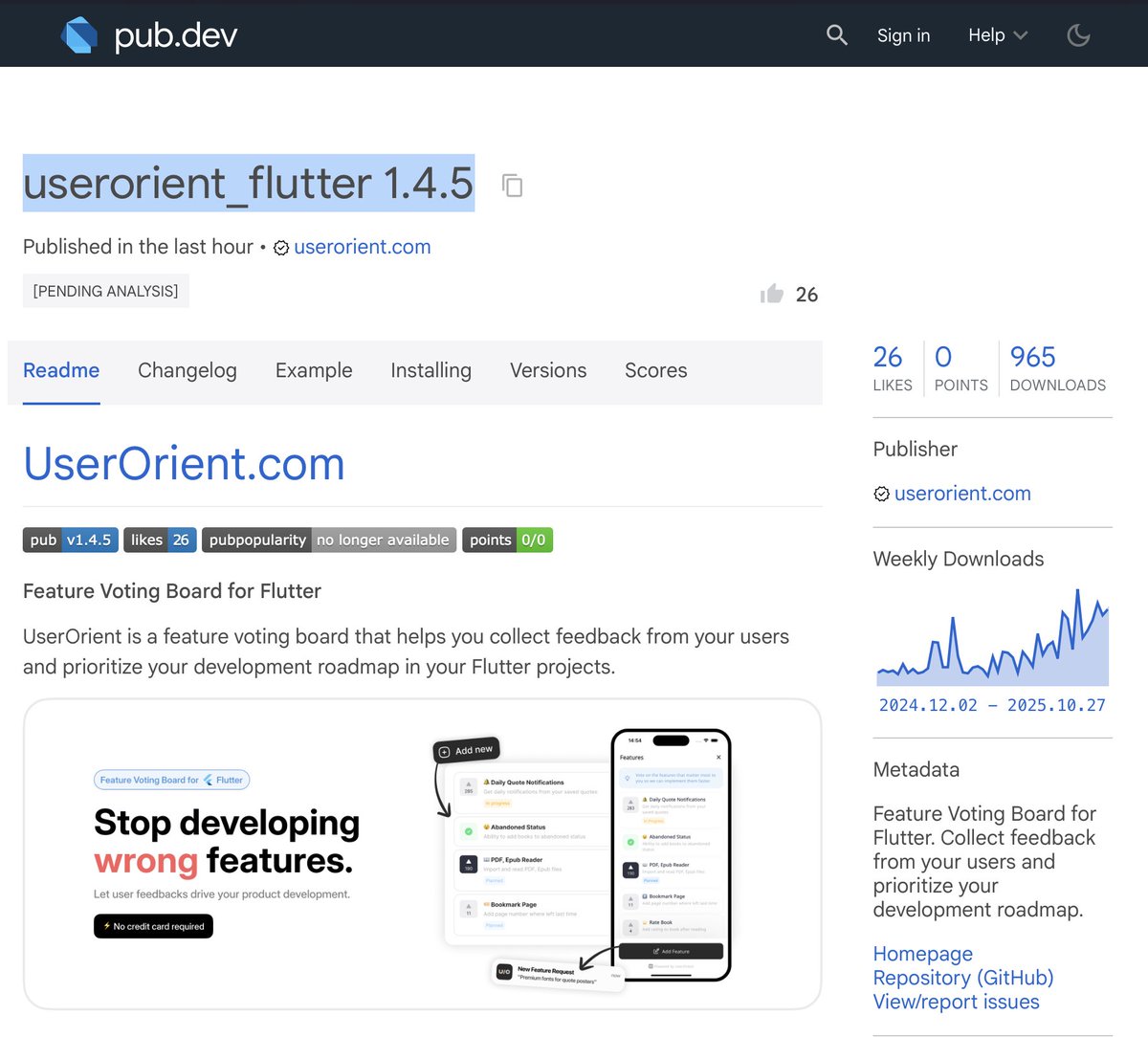The image size is (1148, 1037).
Task: Open the Homepage link under Metadata
Action: click(921, 954)
